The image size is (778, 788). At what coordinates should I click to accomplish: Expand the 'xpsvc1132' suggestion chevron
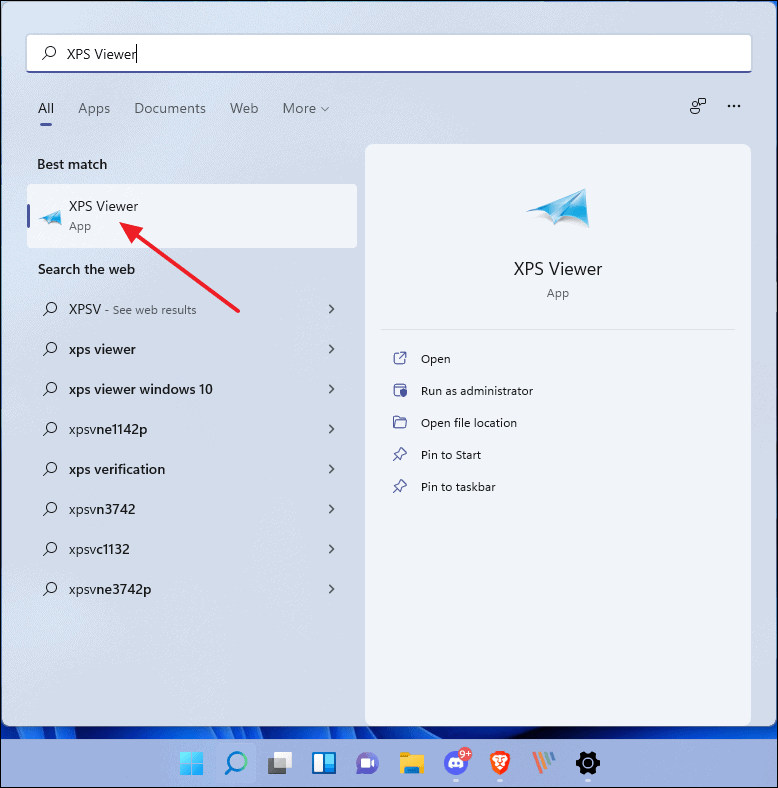click(x=331, y=549)
